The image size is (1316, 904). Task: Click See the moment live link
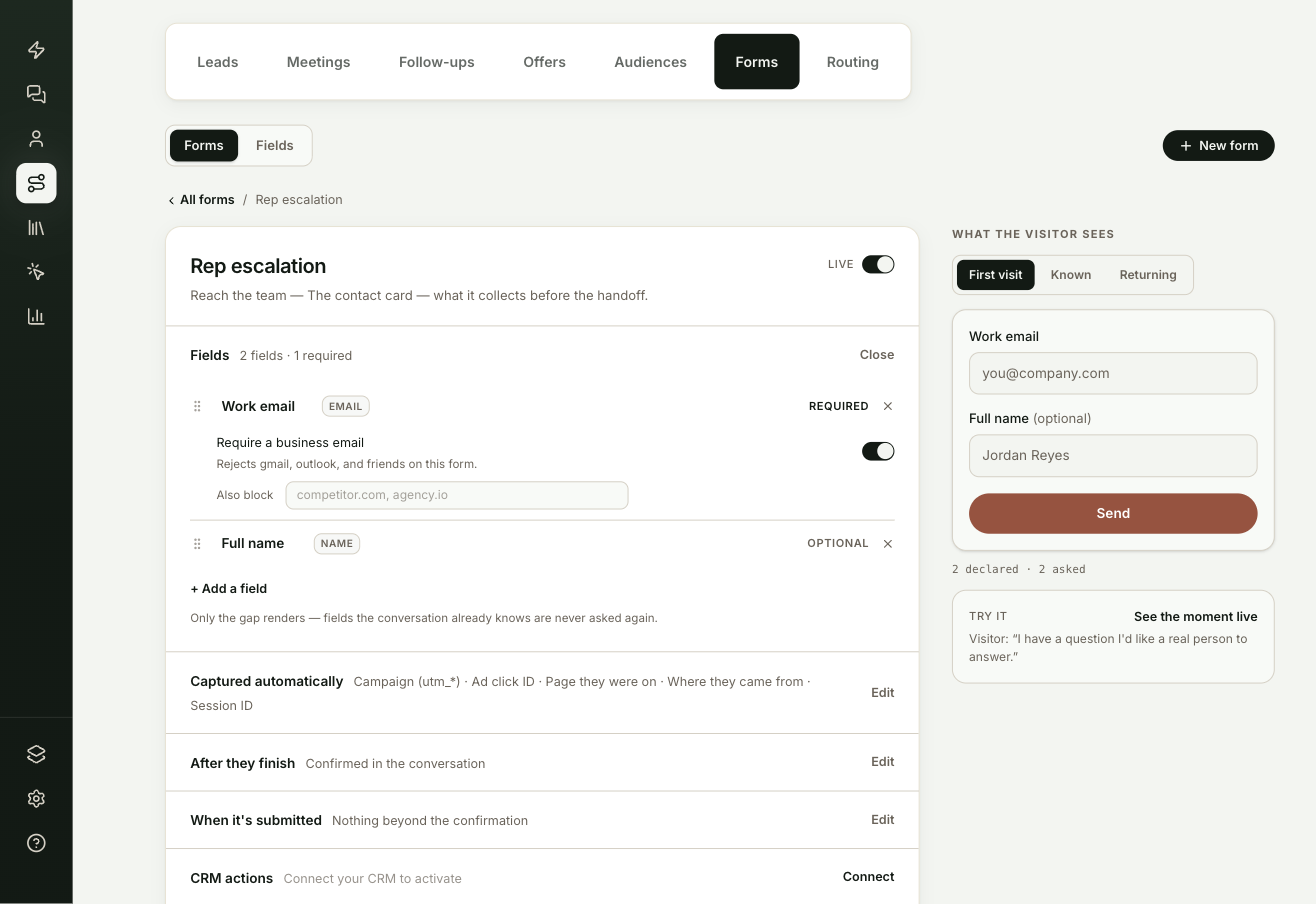1196,617
